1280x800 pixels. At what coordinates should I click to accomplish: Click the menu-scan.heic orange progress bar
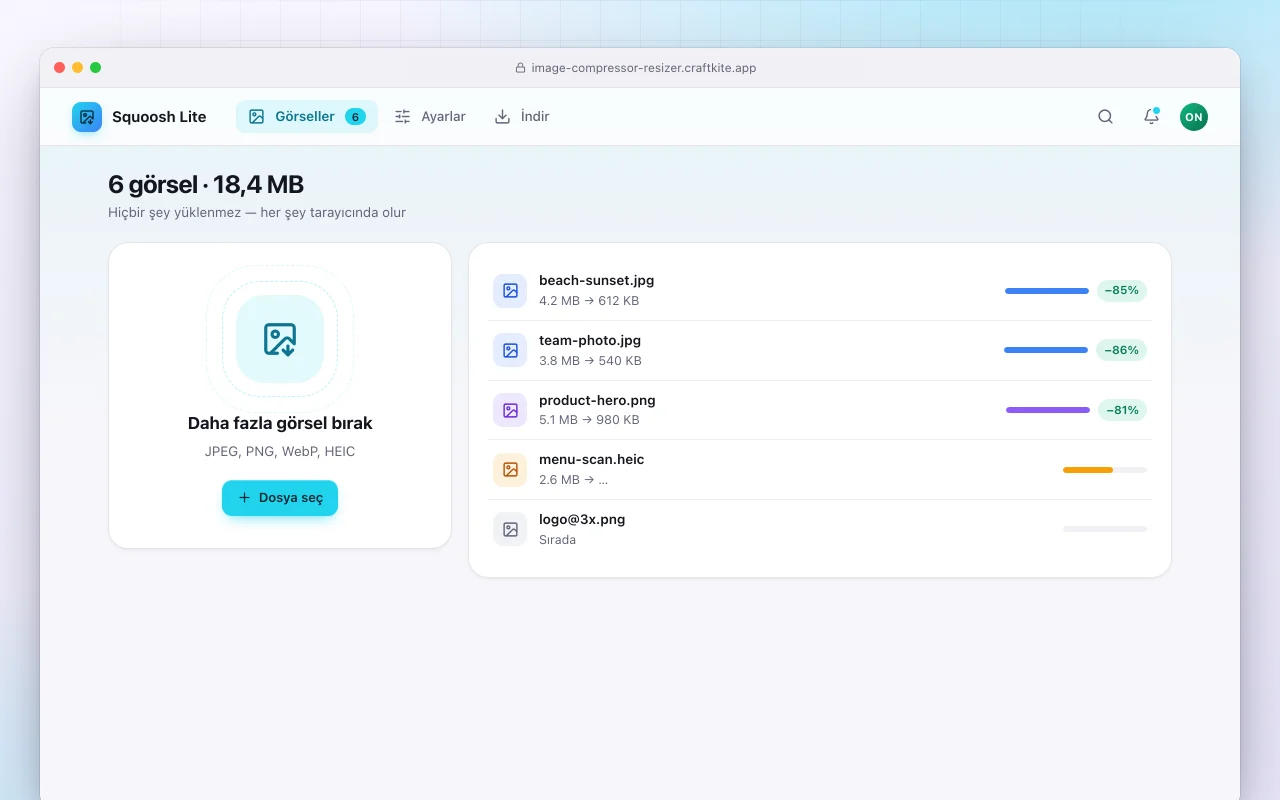point(1105,470)
